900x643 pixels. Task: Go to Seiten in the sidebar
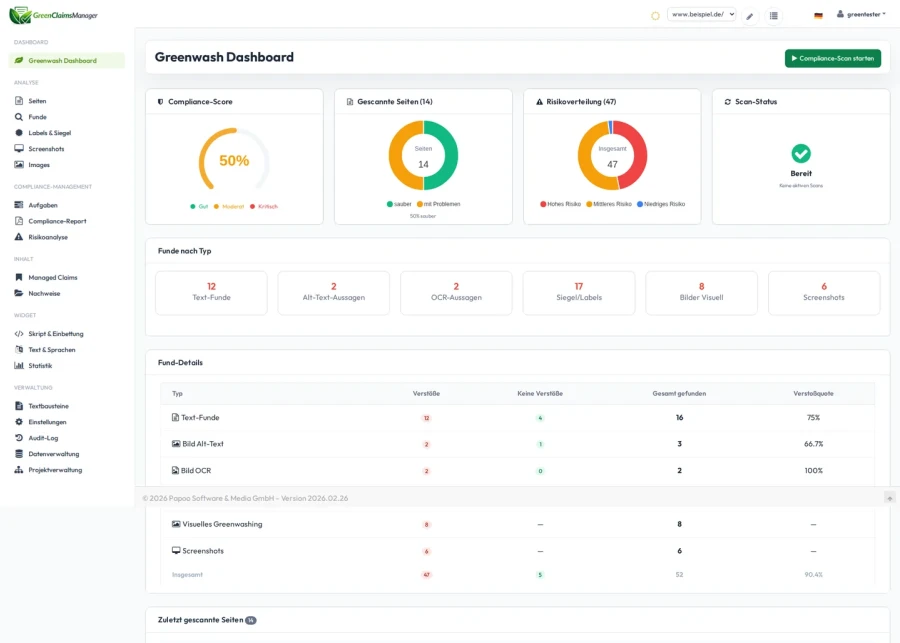(37, 101)
